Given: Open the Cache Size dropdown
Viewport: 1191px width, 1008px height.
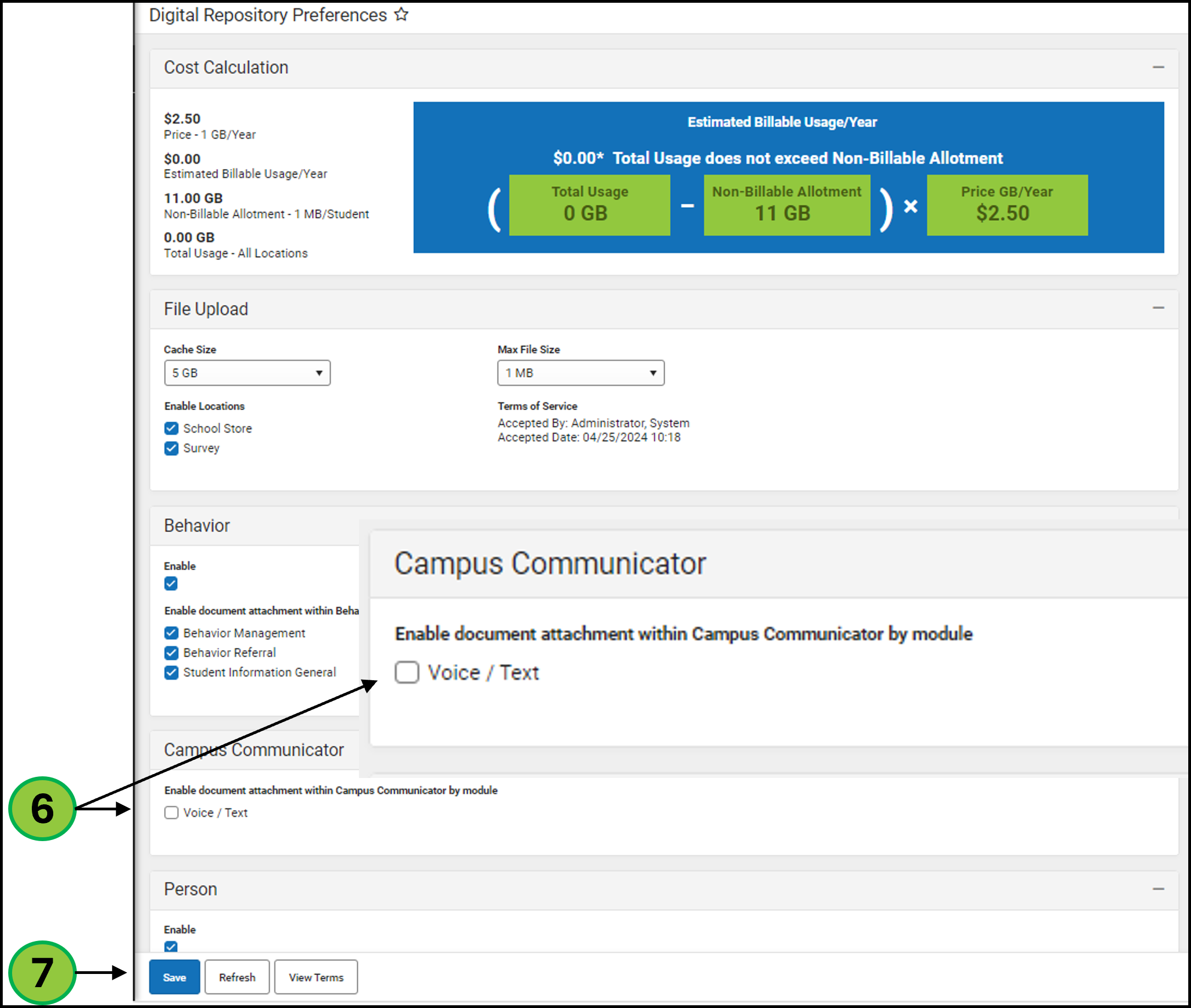Looking at the screenshot, I should coord(247,373).
